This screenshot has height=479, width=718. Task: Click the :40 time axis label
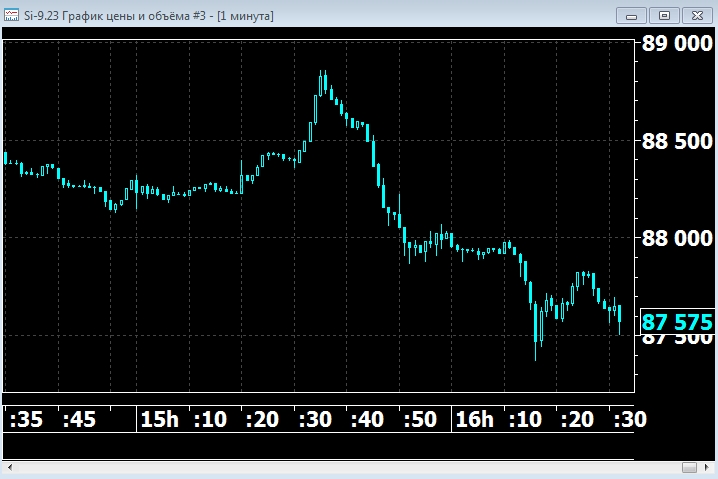[x=366, y=419]
